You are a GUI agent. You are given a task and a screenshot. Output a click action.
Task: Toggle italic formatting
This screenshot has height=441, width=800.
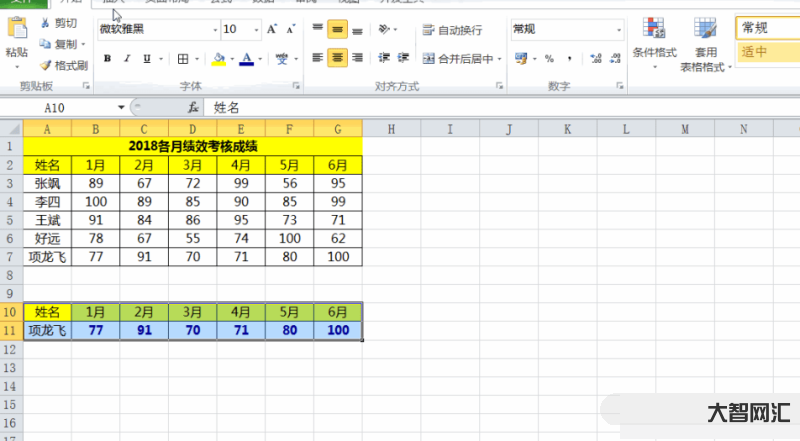(127, 59)
